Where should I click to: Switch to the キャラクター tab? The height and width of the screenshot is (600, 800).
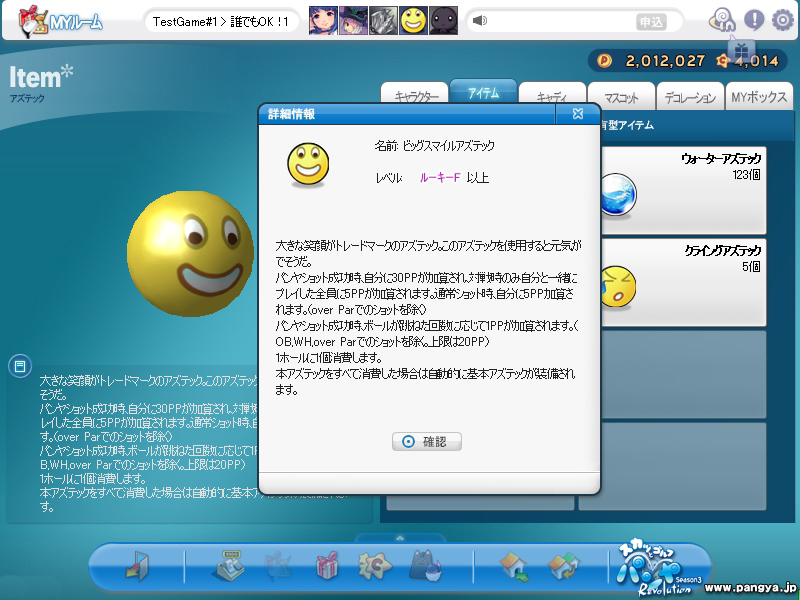(415, 97)
